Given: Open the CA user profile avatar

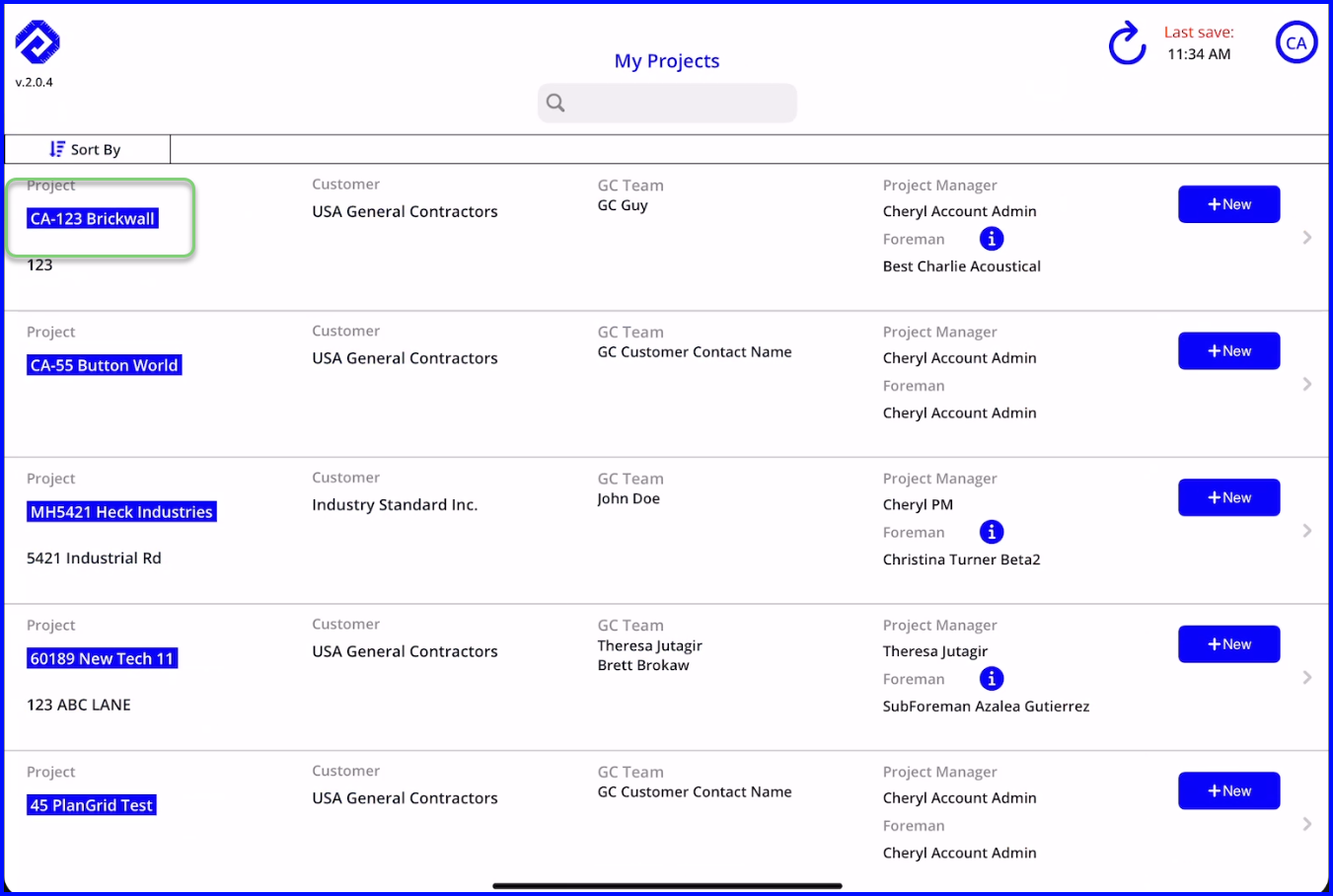Looking at the screenshot, I should [x=1296, y=43].
